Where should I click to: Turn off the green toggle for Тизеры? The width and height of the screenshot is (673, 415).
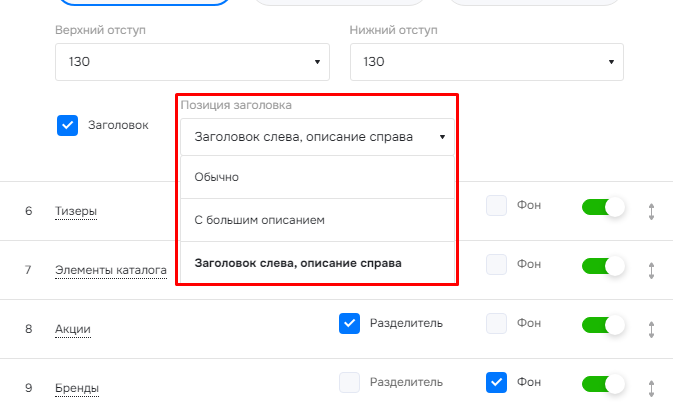(x=603, y=207)
